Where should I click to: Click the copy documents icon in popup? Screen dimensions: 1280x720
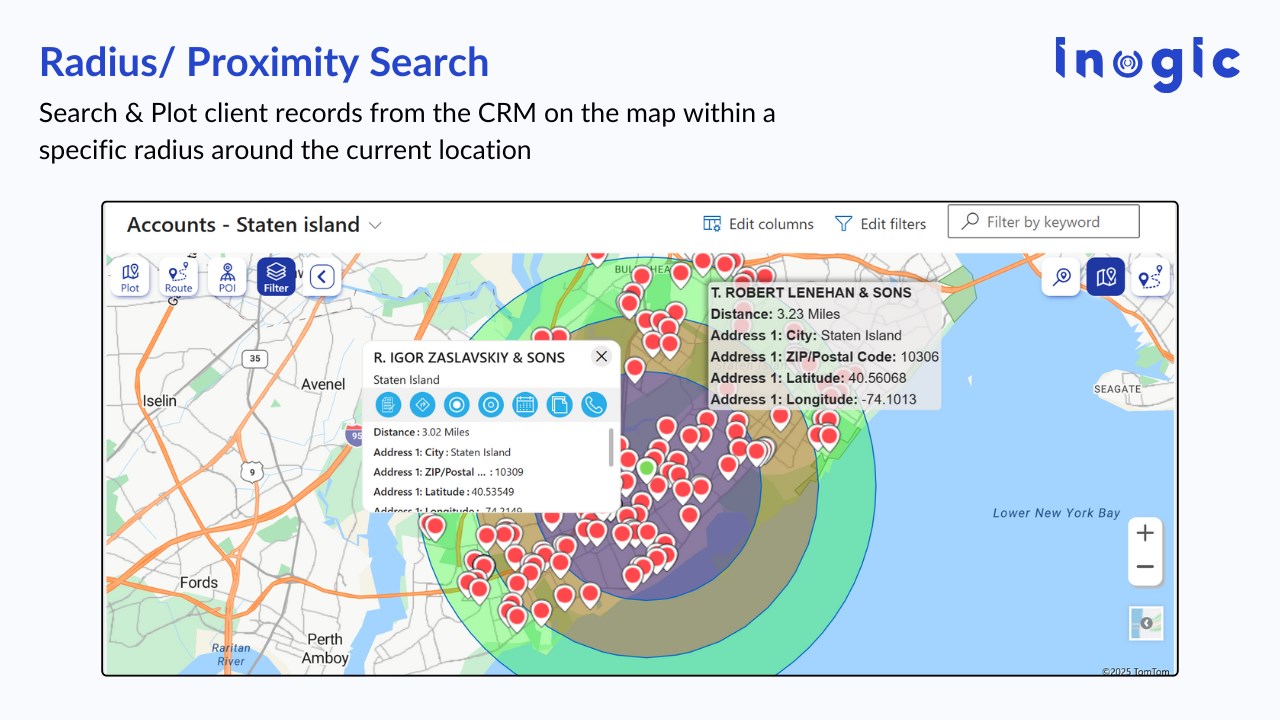(559, 404)
